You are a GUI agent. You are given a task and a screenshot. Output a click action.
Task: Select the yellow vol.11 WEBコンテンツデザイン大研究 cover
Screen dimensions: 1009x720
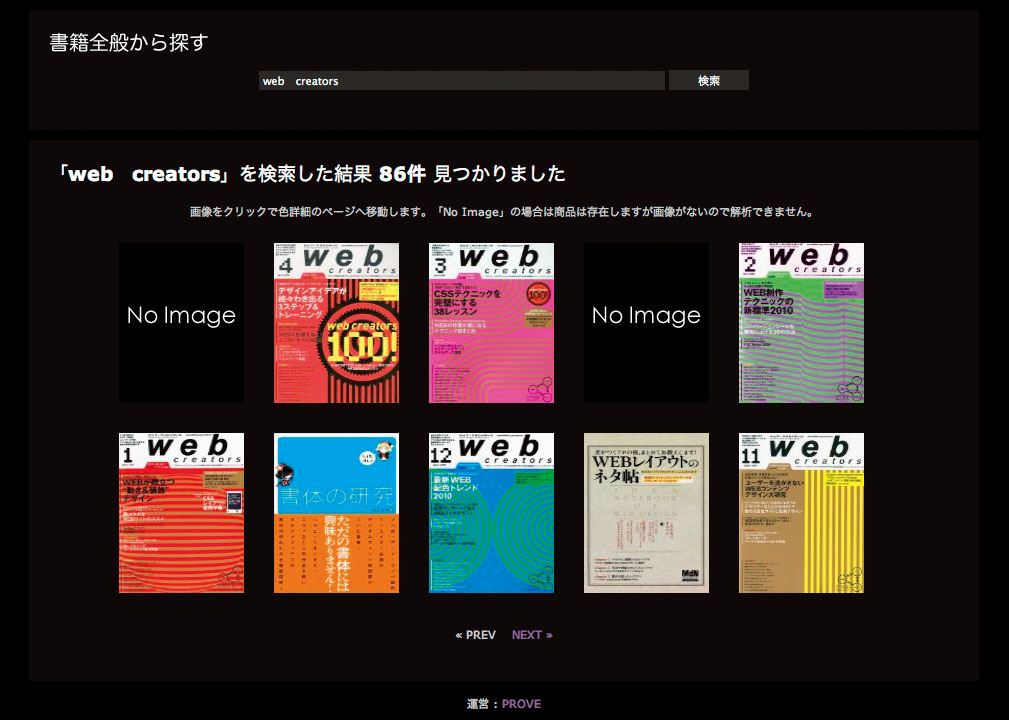click(801, 512)
